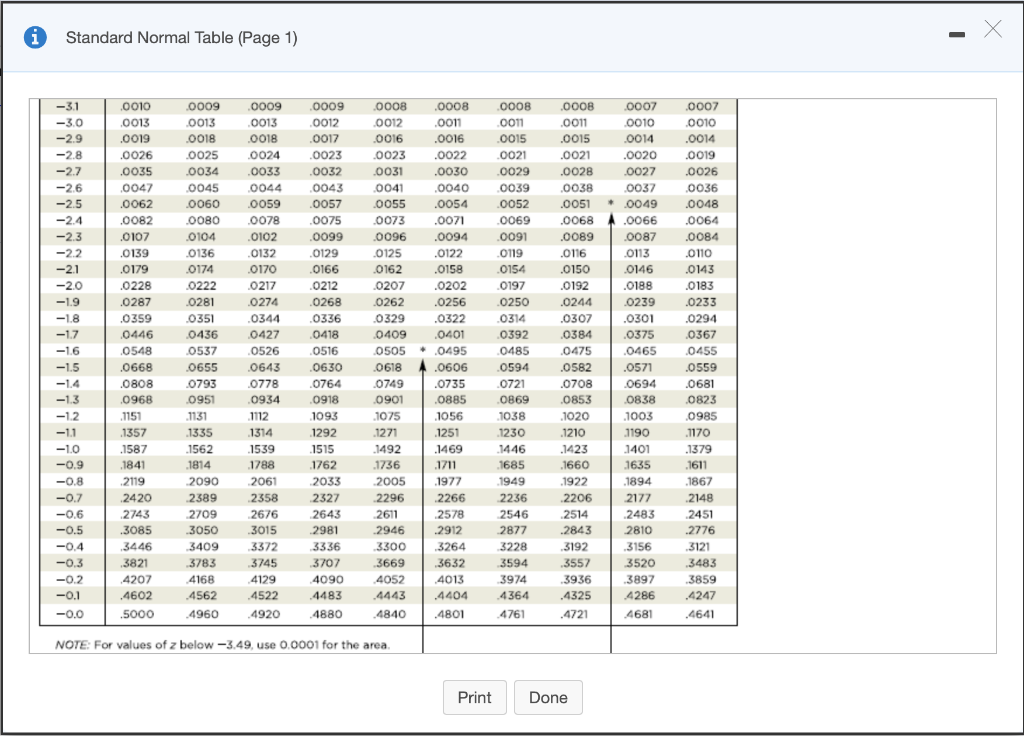This screenshot has width=1024, height=736.
Task: Click the .4840 table value
Action: (389, 614)
